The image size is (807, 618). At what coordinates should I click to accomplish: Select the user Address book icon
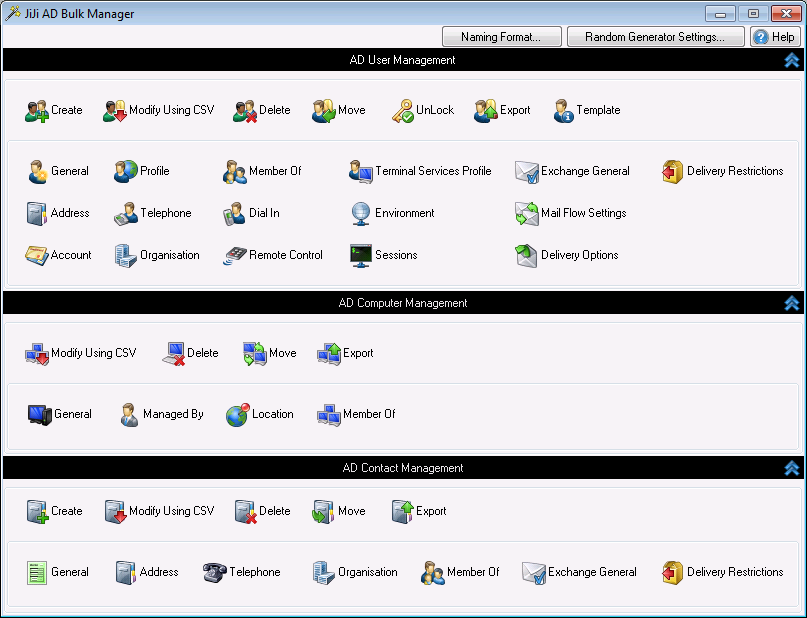coord(37,214)
